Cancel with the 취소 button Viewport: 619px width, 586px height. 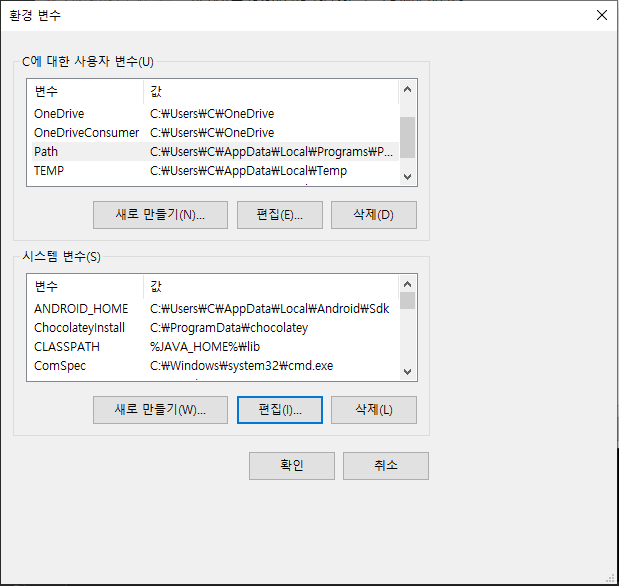click(386, 466)
